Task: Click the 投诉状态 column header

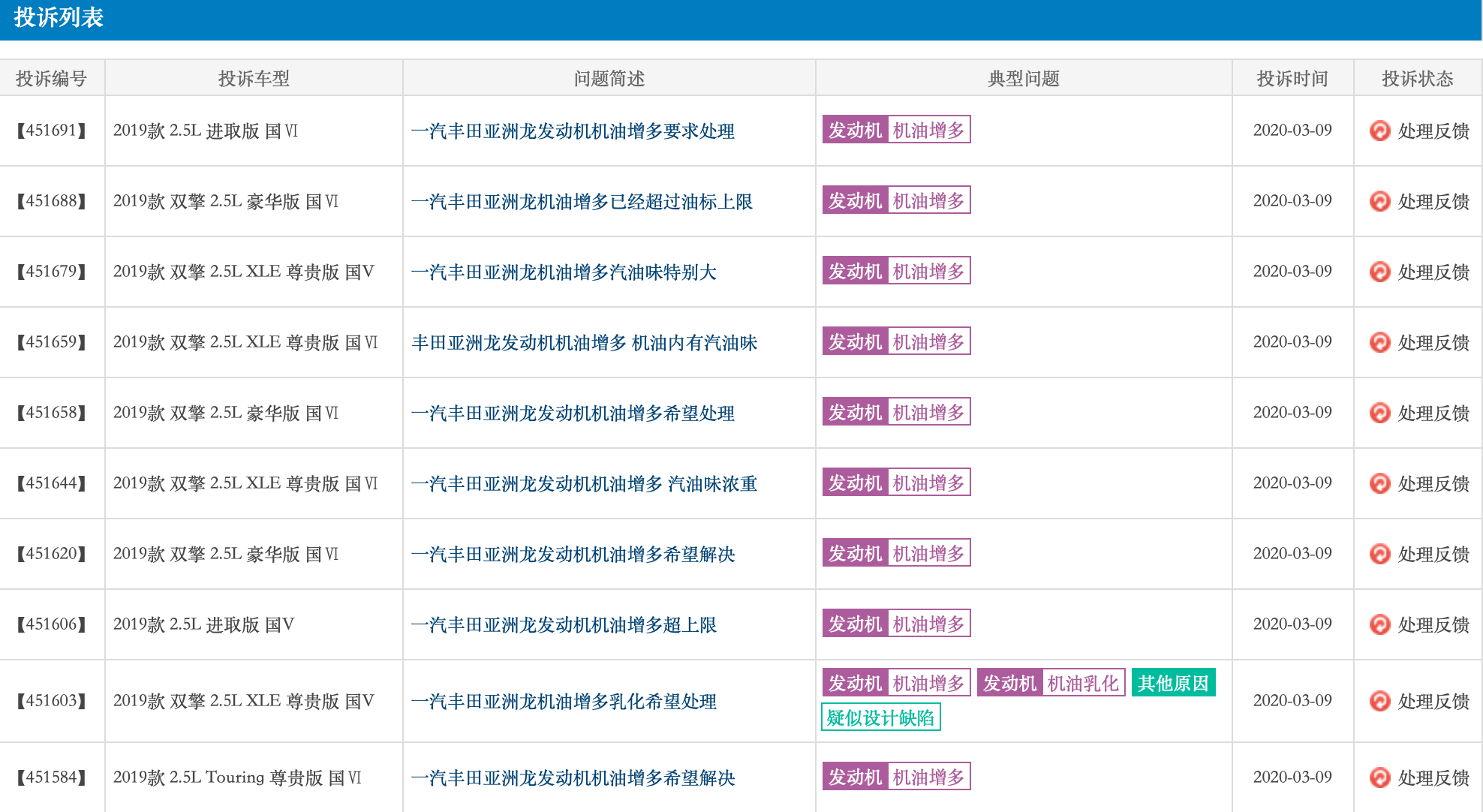Action: 1418,78
